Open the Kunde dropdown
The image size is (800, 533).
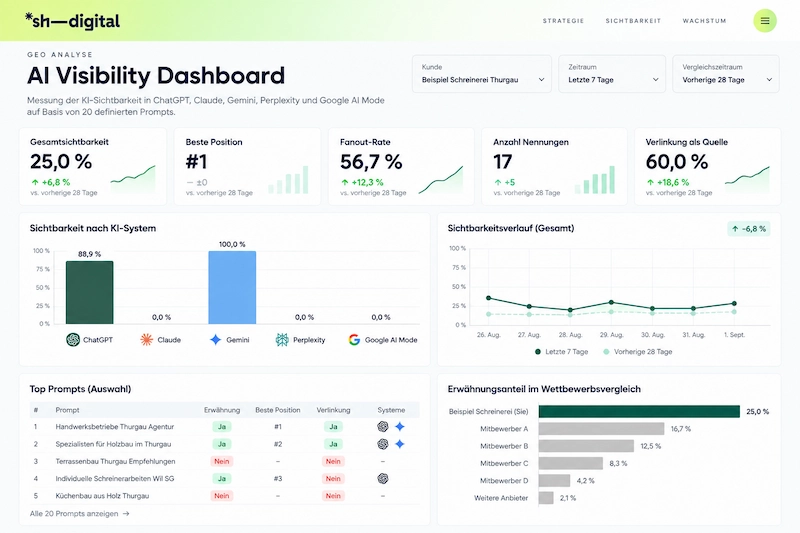(482, 74)
